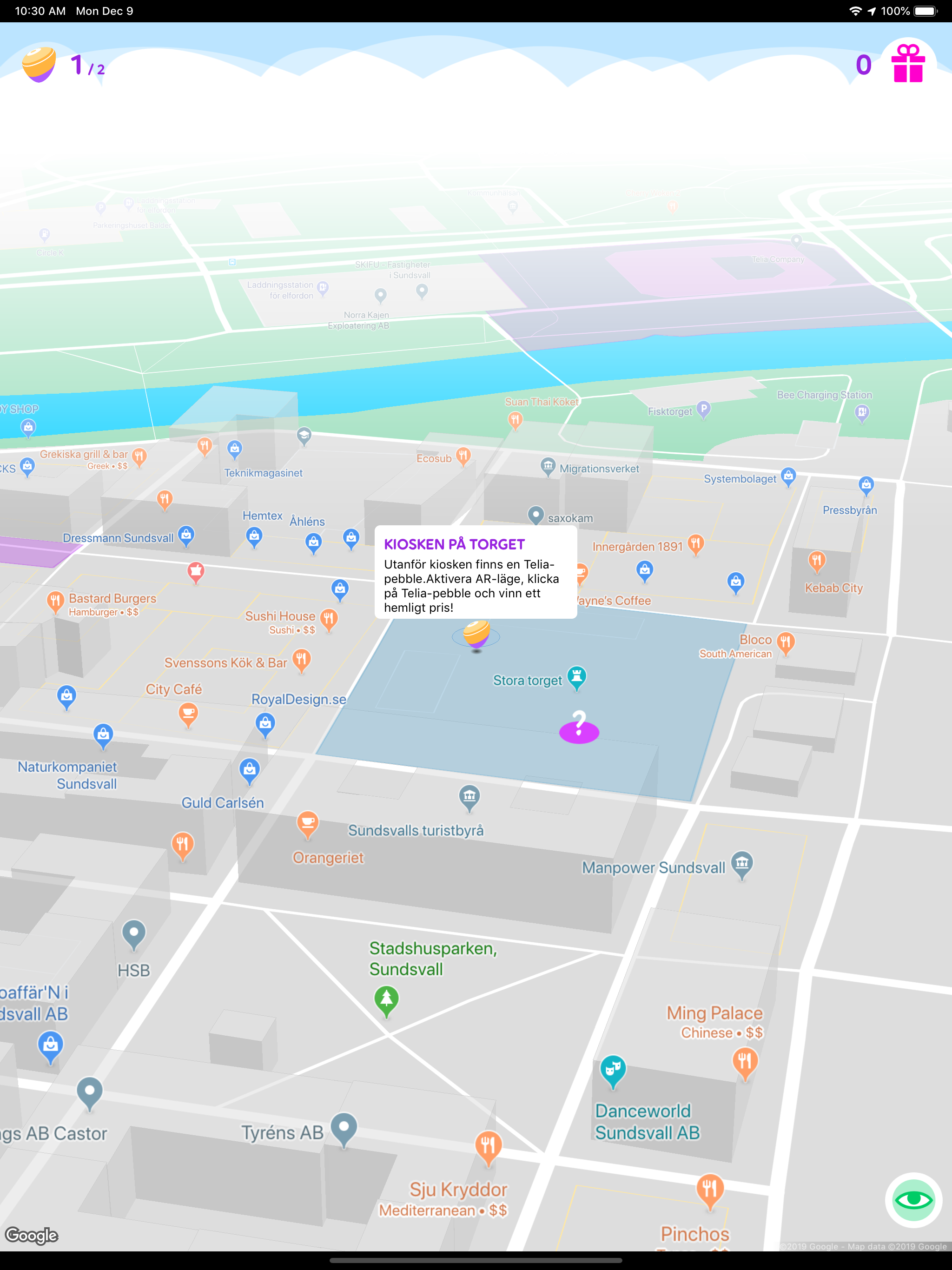Tap the Fisktorget parking pin
The width and height of the screenshot is (952, 1270).
(x=703, y=410)
